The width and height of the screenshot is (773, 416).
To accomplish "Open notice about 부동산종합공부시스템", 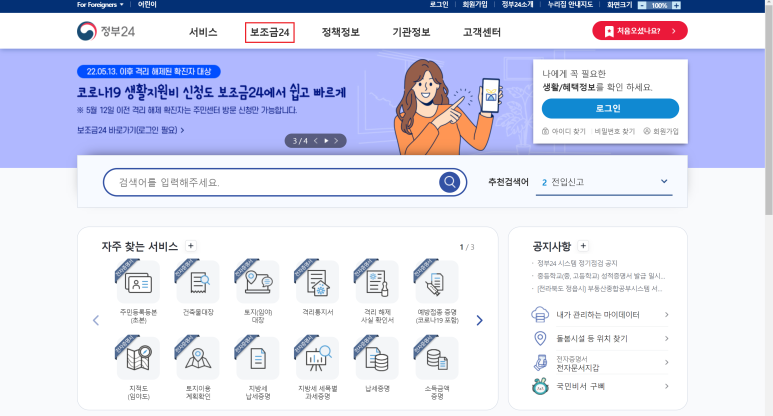I will (599, 288).
